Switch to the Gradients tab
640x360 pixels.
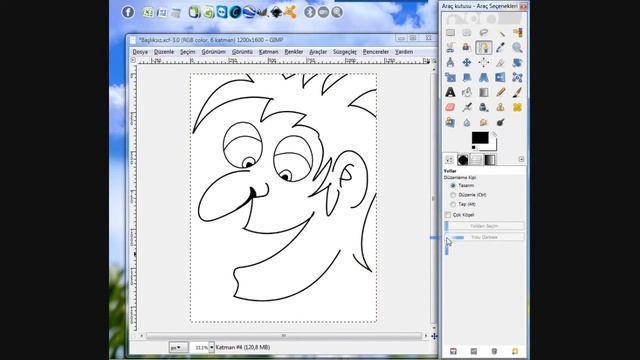(490, 160)
